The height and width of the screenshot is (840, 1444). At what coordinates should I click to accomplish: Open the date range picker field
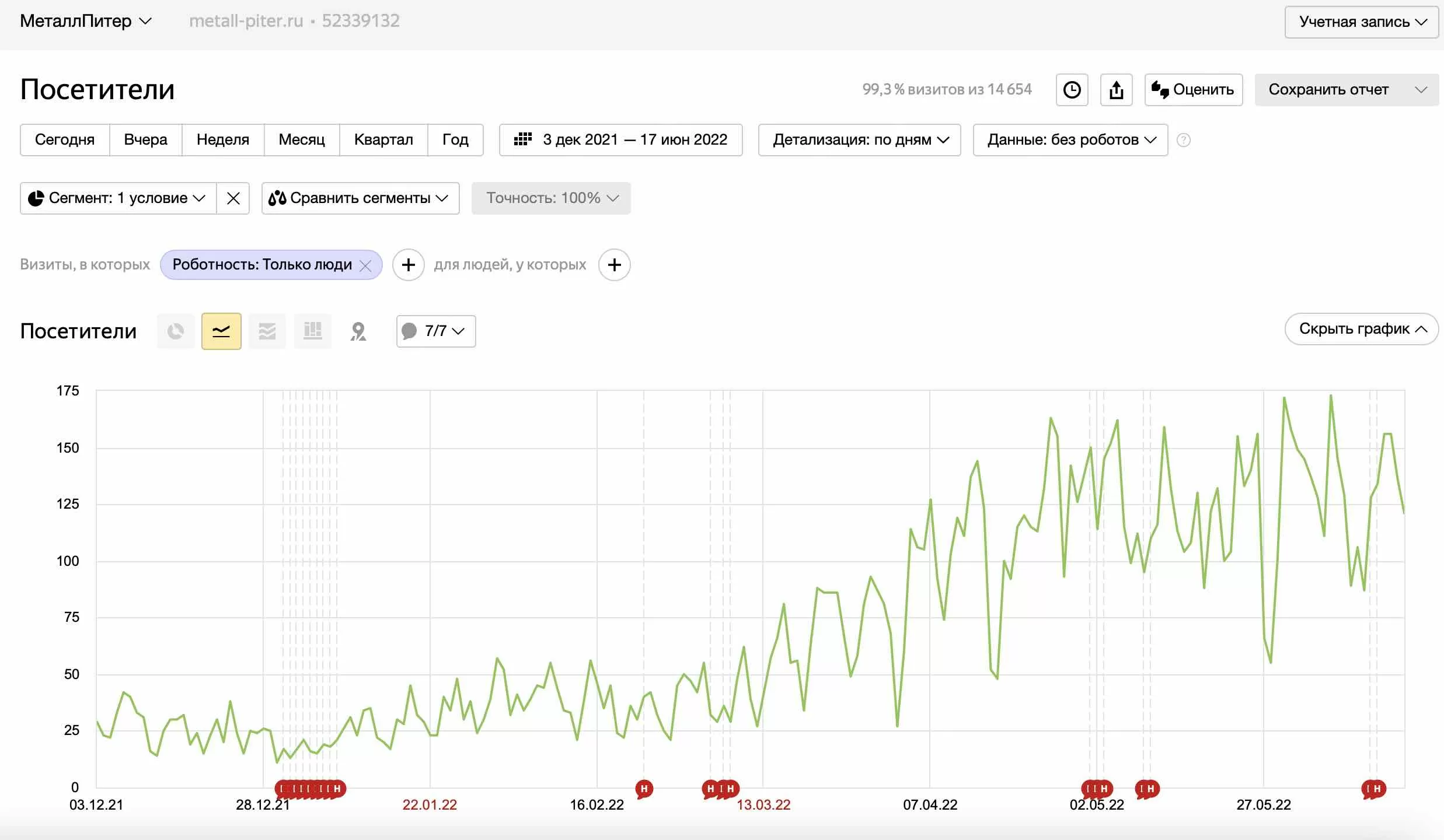620,140
